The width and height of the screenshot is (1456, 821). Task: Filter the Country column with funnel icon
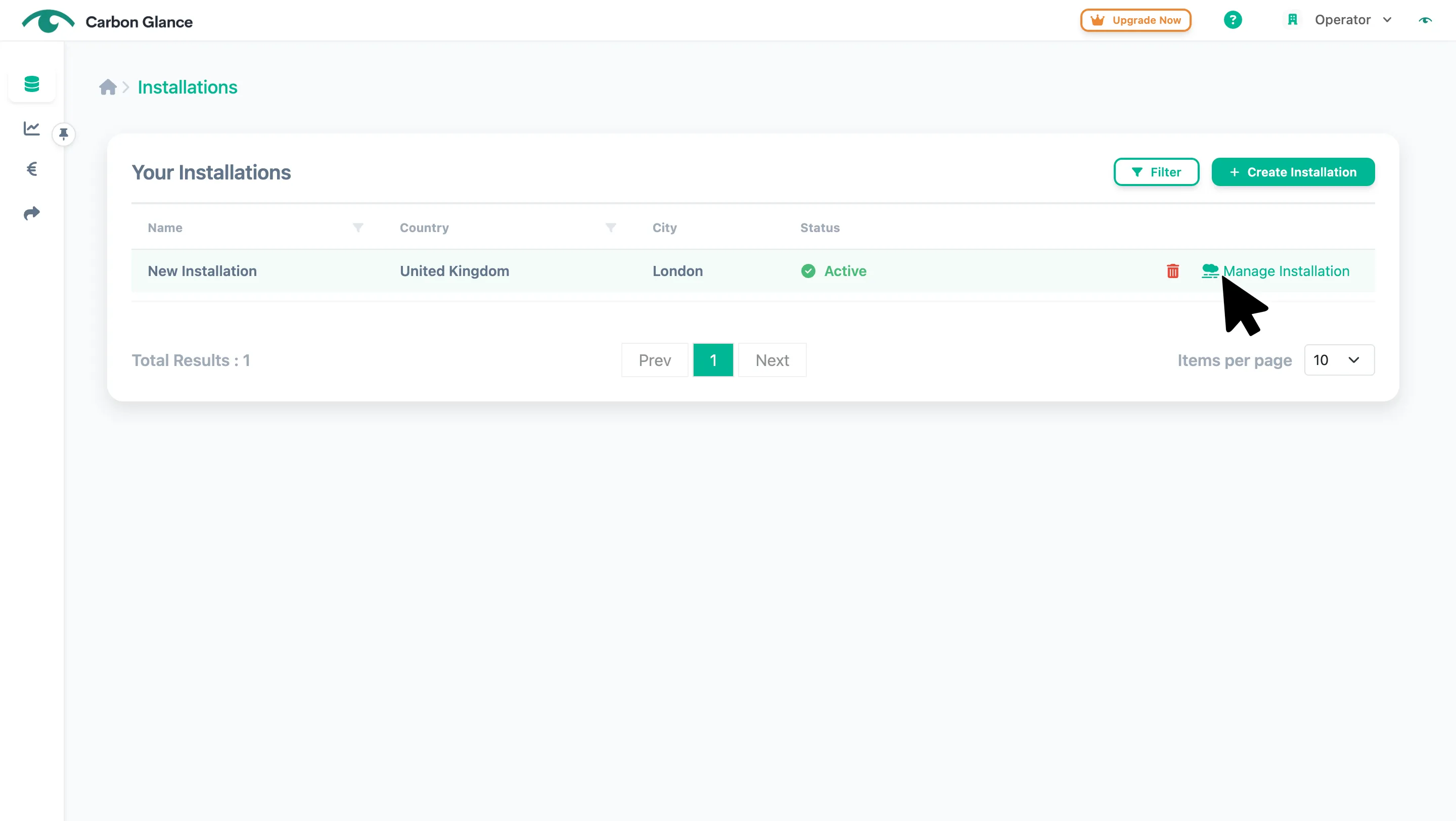click(x=610, y=227)
